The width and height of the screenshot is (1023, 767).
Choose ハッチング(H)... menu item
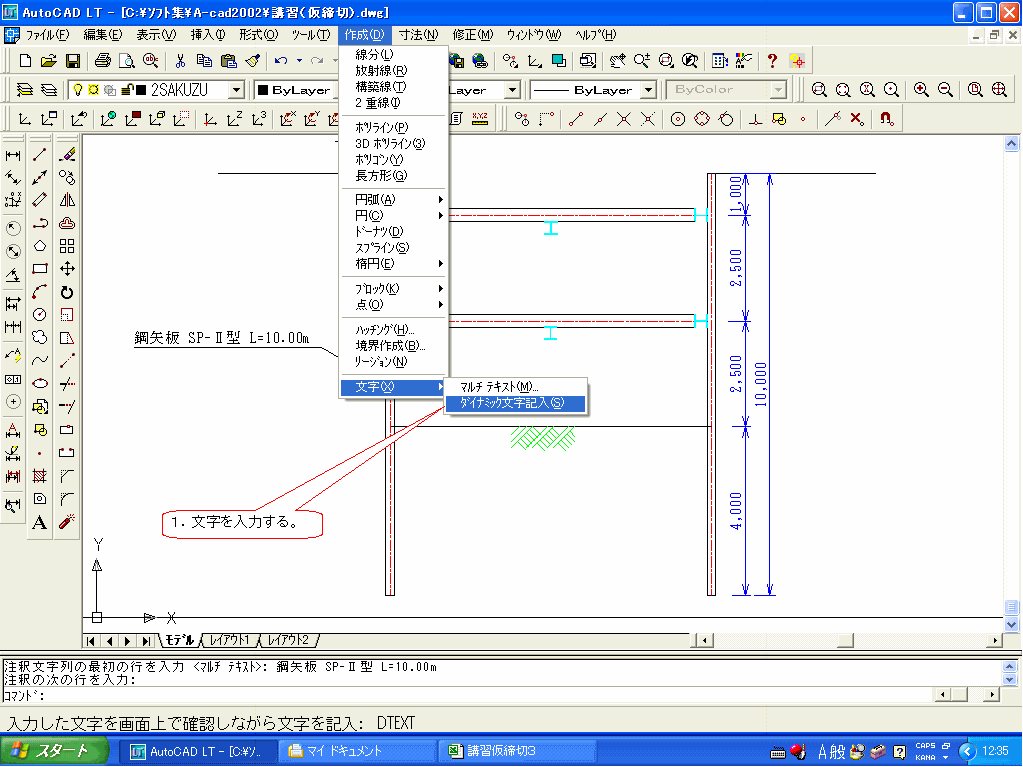tap(393, 330)
